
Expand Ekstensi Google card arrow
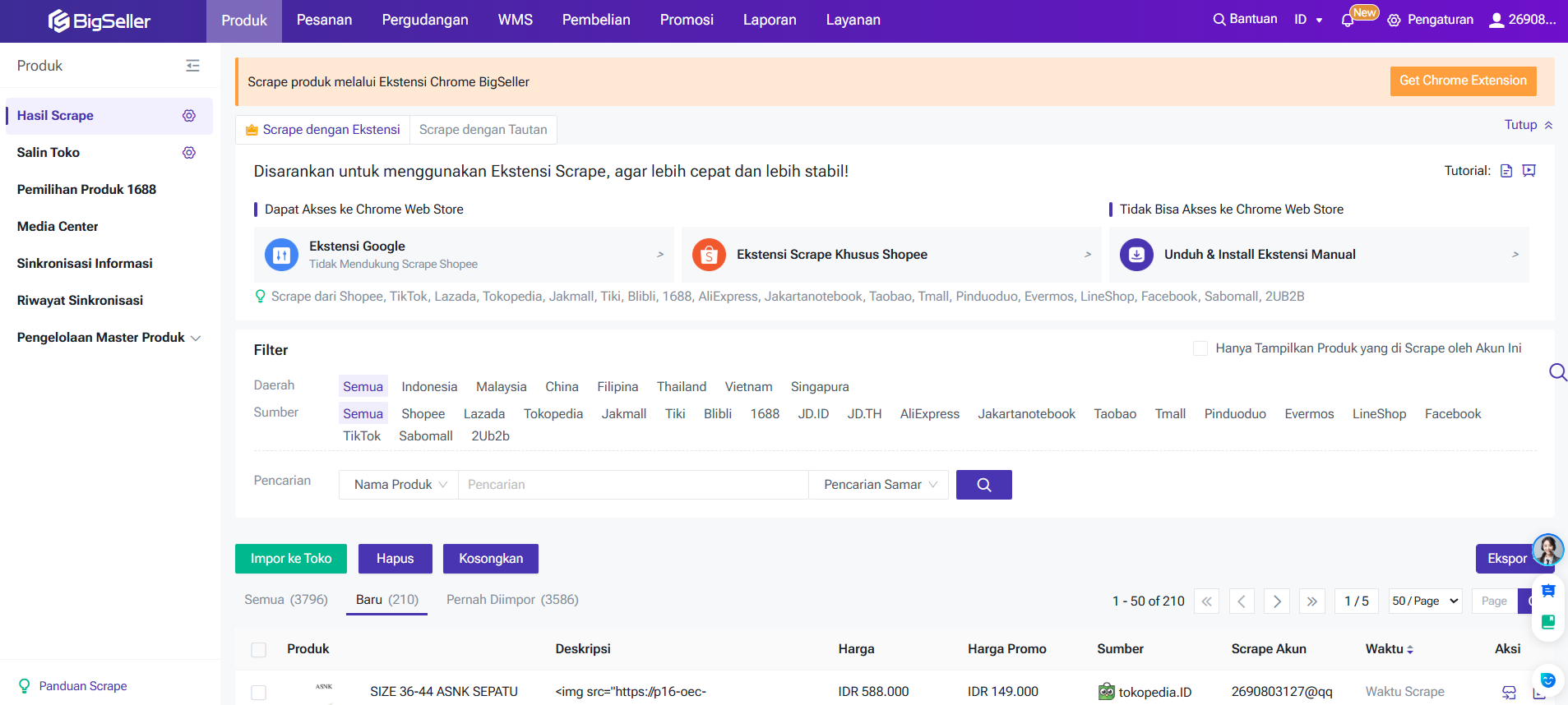tap(660, 255)
